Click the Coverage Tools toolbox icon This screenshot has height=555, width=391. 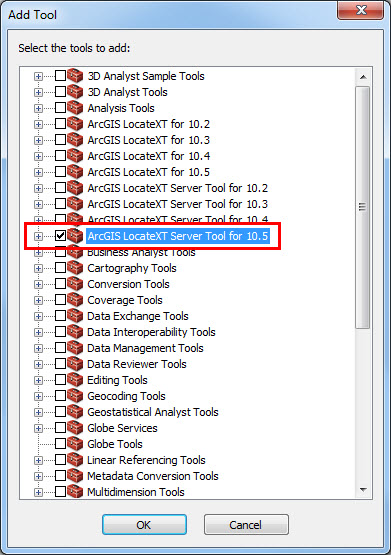(75, 300)
